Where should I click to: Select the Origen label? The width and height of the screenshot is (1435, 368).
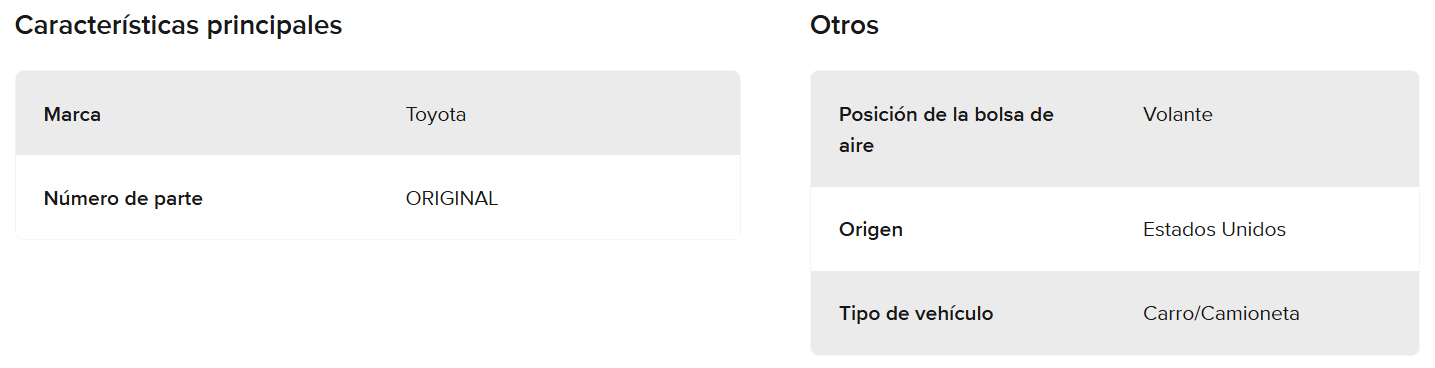coord(871,230)
